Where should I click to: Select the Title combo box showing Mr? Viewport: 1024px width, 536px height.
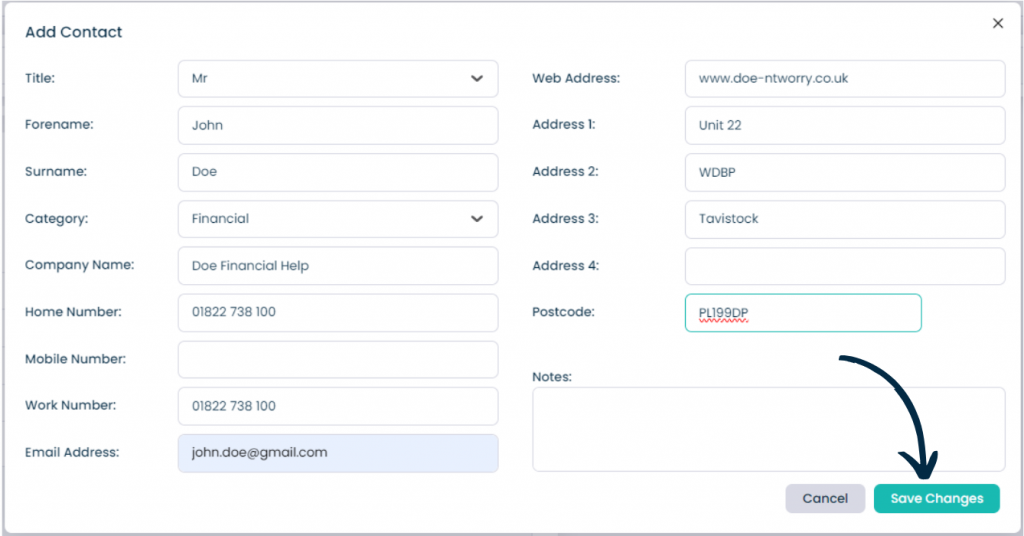pos(338,79)
